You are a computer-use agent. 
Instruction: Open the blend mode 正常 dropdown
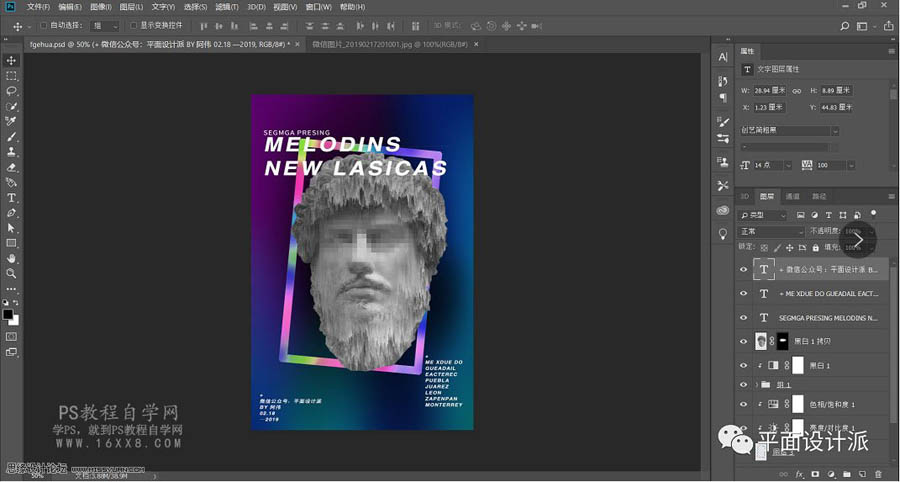coord(771,231)
